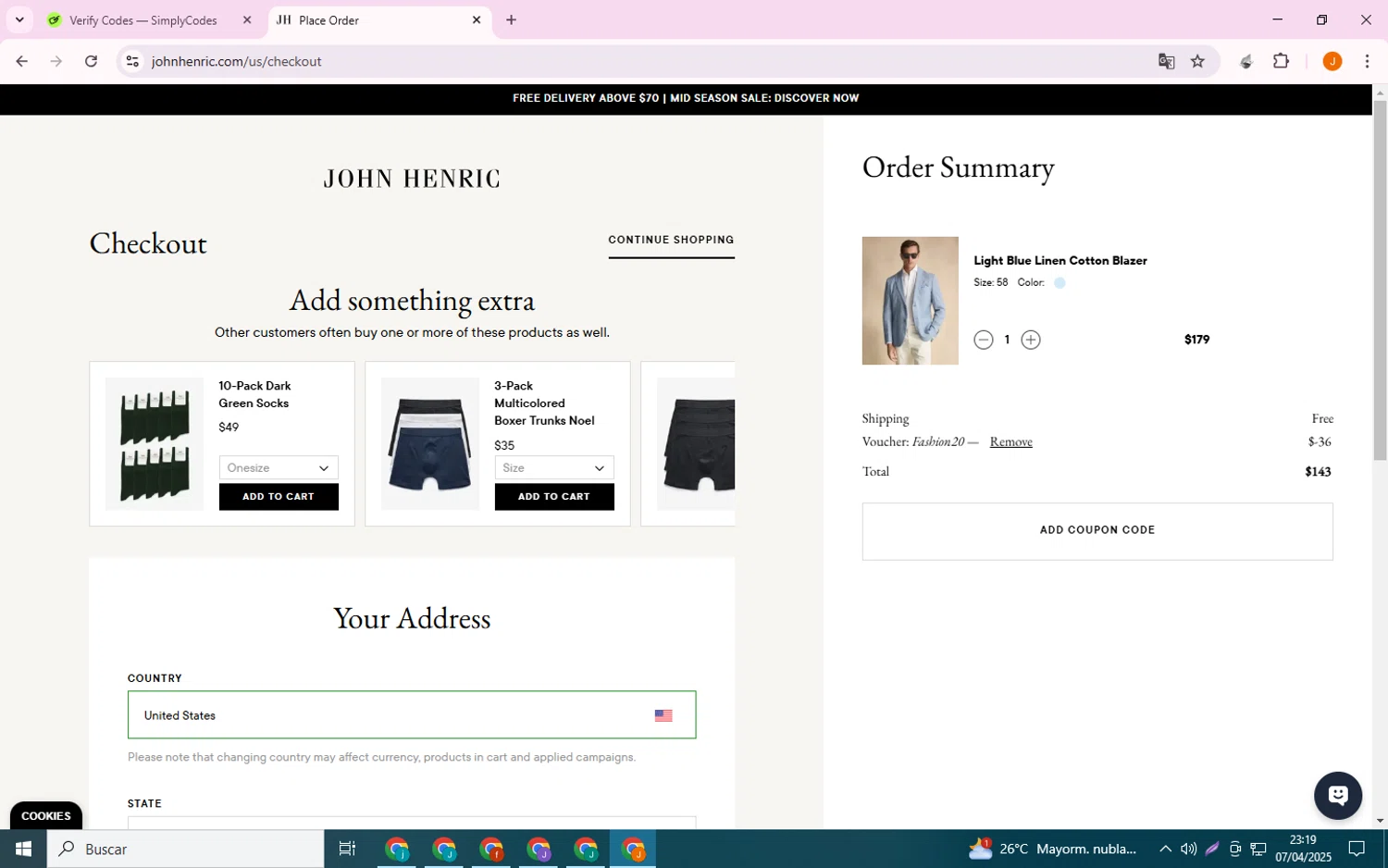Bookmark this page with the star icon

pyautogui.click(x=1197, y=61)
